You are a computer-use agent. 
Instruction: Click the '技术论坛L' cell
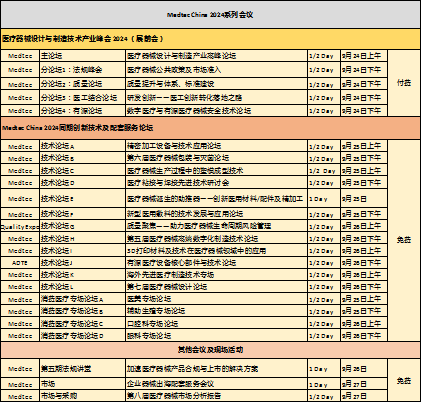pos(82,287)
